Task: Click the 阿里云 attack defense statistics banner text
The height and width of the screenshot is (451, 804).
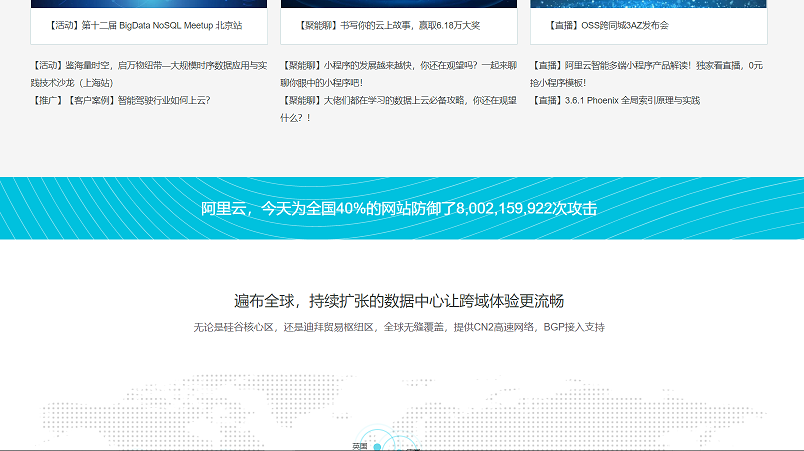Action: click(x=399, y=209)
